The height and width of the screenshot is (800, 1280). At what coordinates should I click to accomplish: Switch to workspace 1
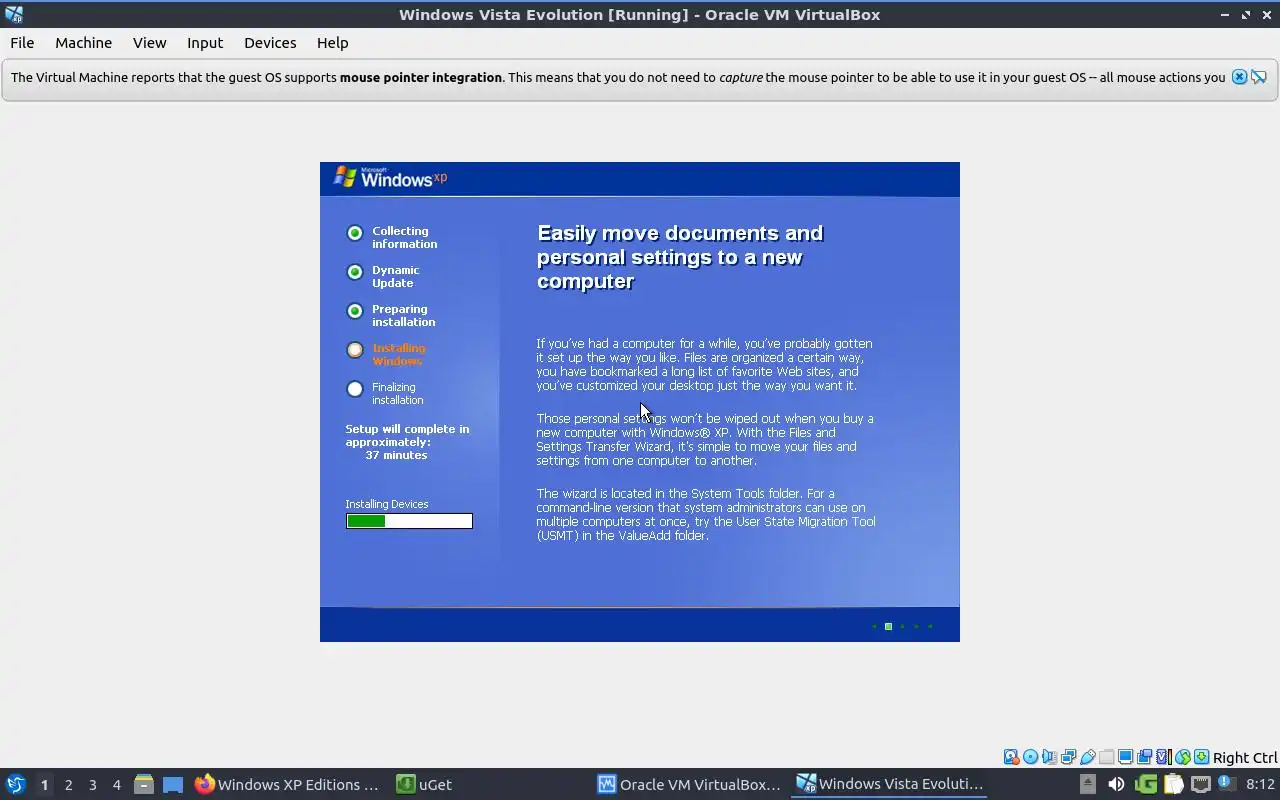(x=44, y=785)
